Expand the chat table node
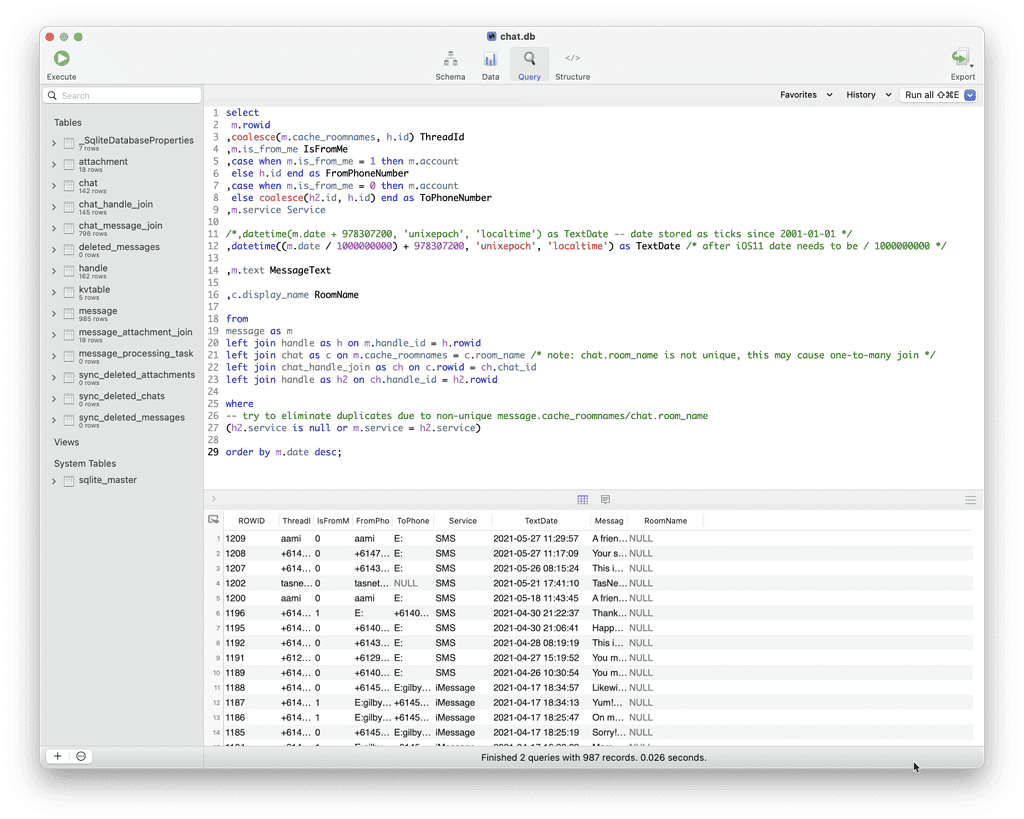 click(x=54, y=186)
